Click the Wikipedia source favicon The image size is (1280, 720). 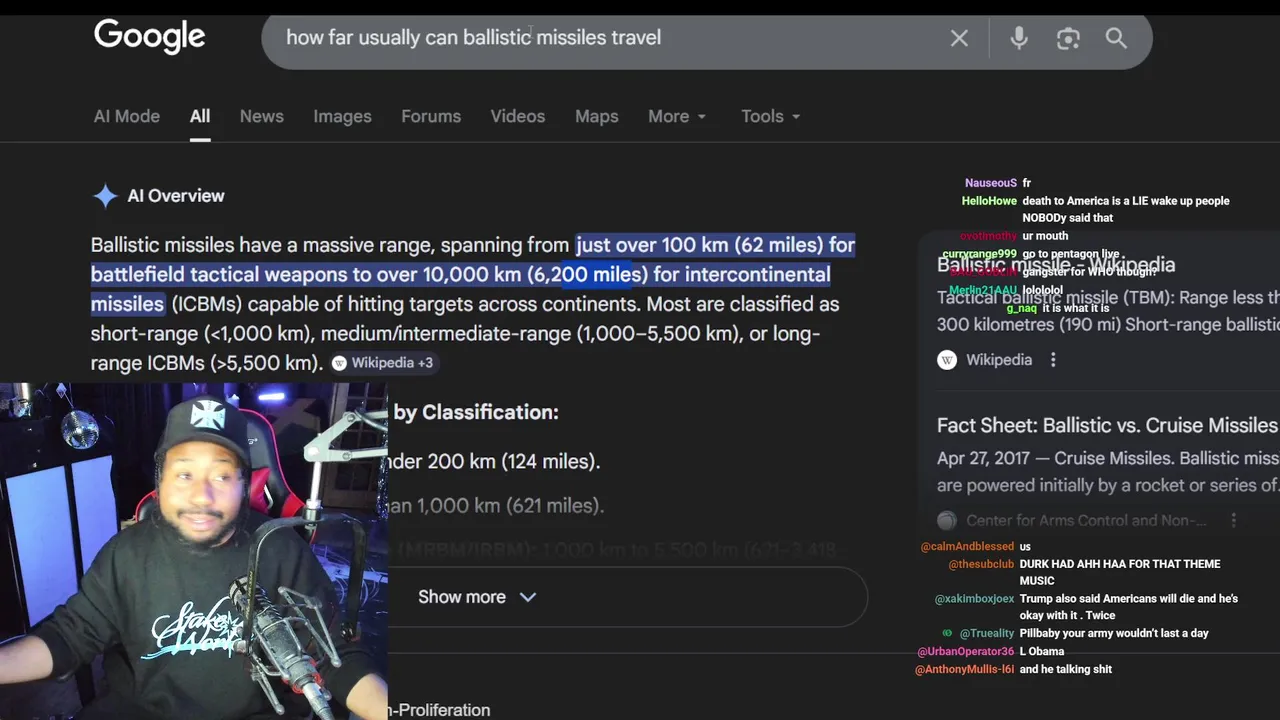click(x=947, y=360)
